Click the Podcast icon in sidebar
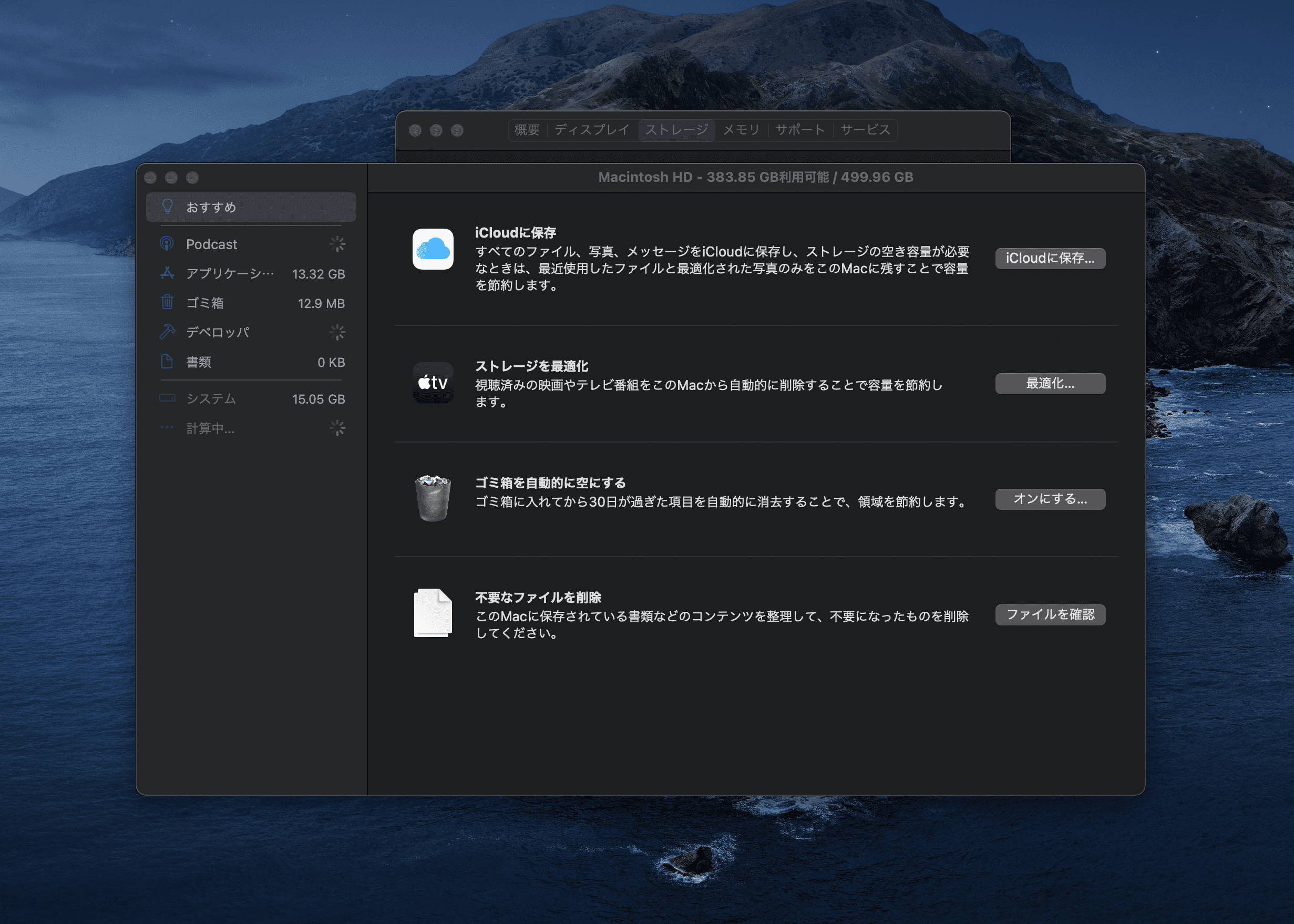 click(x=167, y=244)
